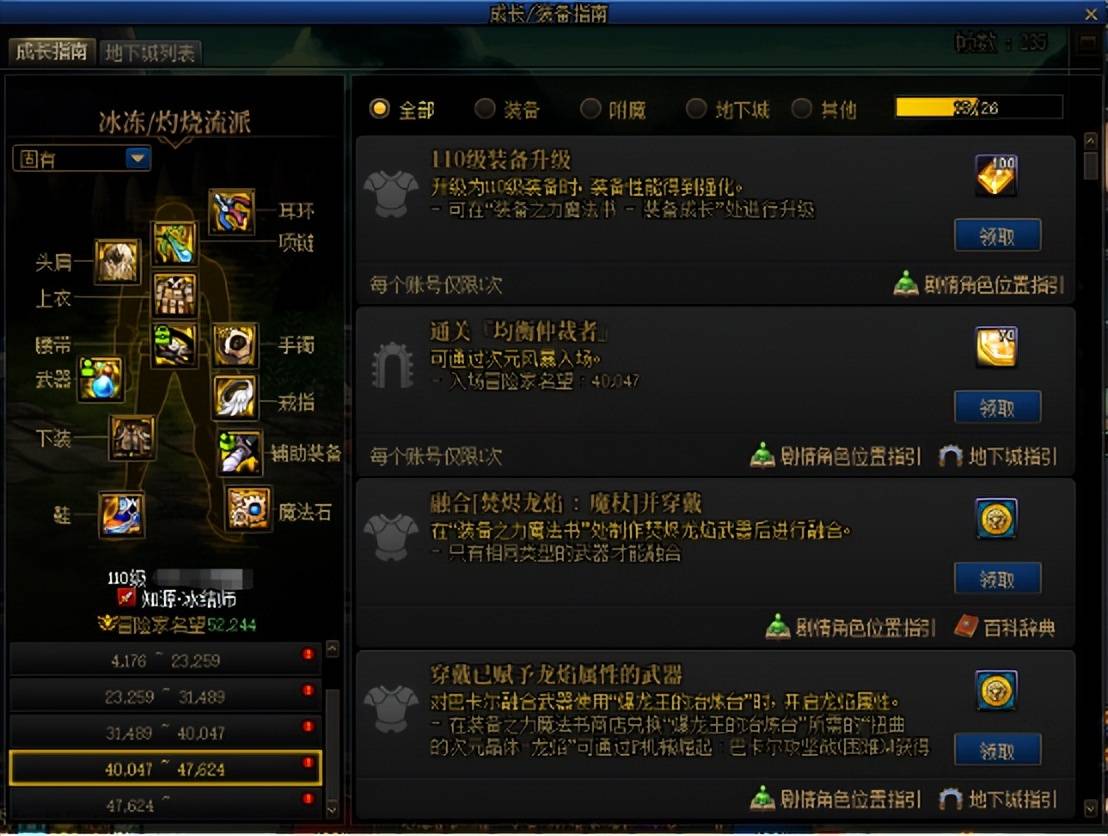Open the 固有 build dropdown

click(82, 158)
